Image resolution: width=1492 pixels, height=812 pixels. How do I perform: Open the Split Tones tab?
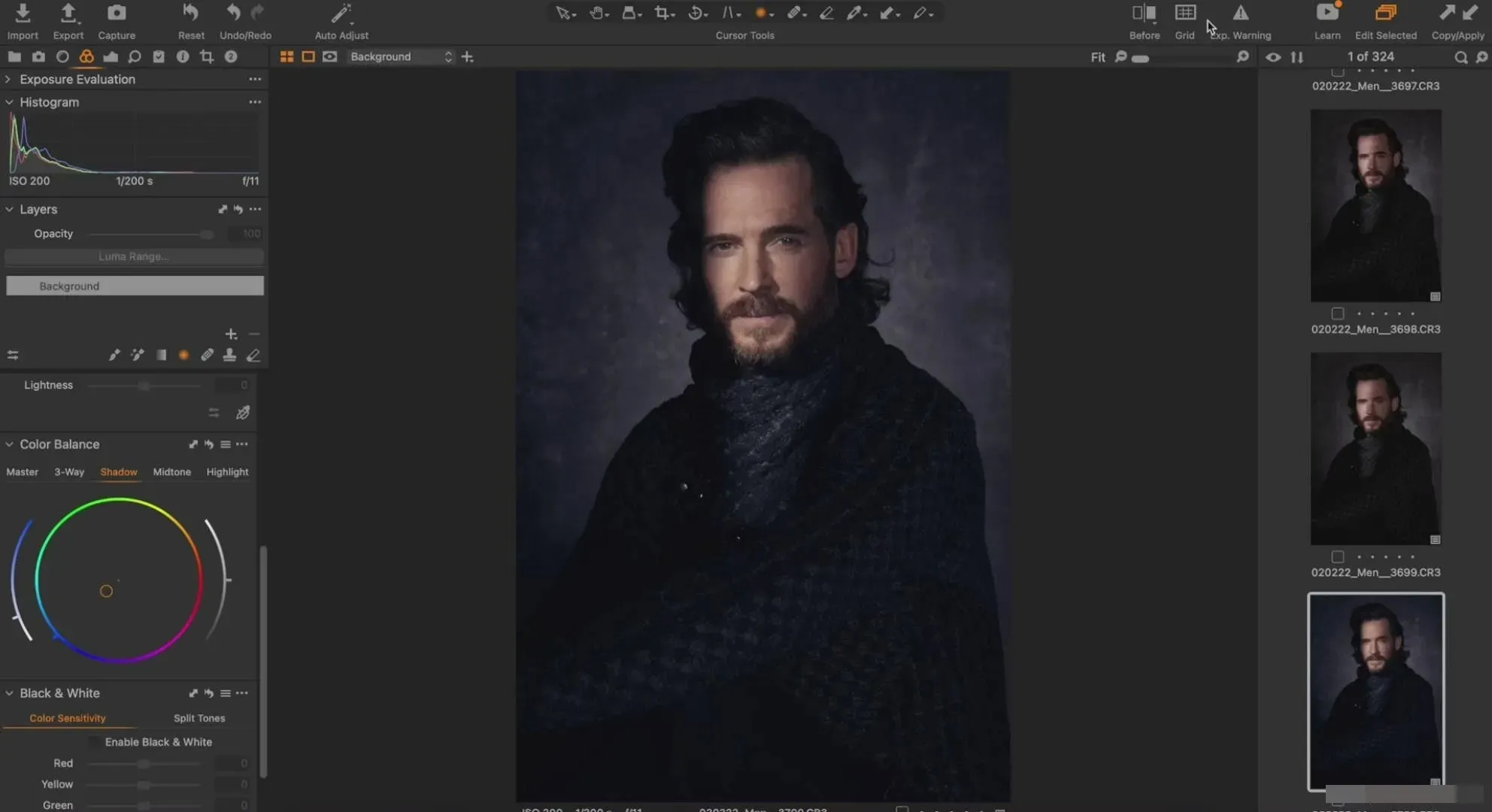click(x=199, y=718)
